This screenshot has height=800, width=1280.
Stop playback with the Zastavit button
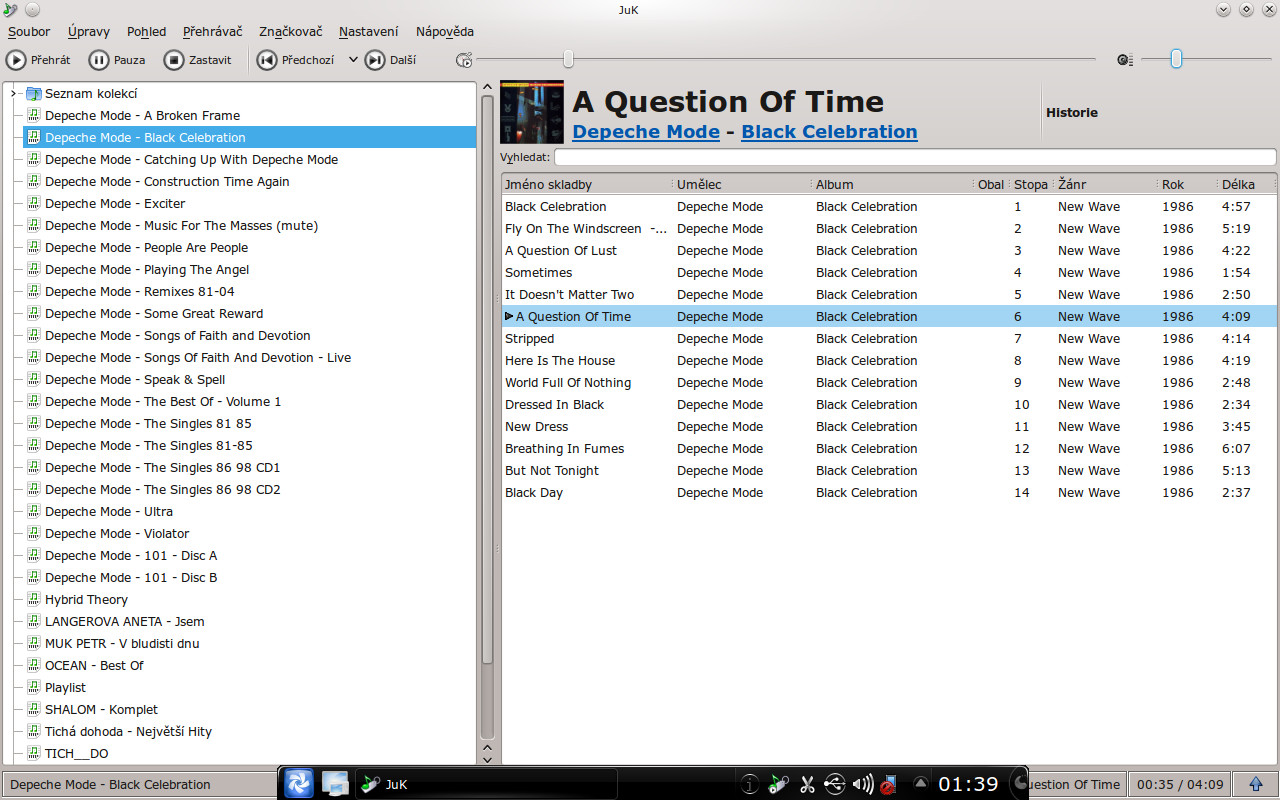198,60
